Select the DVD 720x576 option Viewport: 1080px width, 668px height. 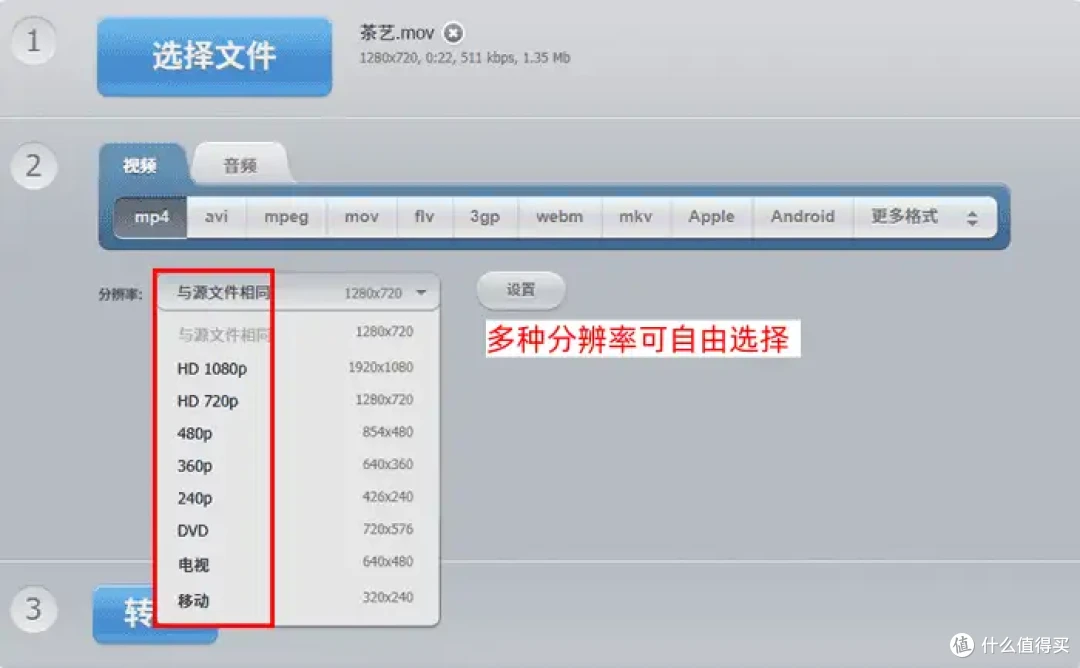[298, 530]
